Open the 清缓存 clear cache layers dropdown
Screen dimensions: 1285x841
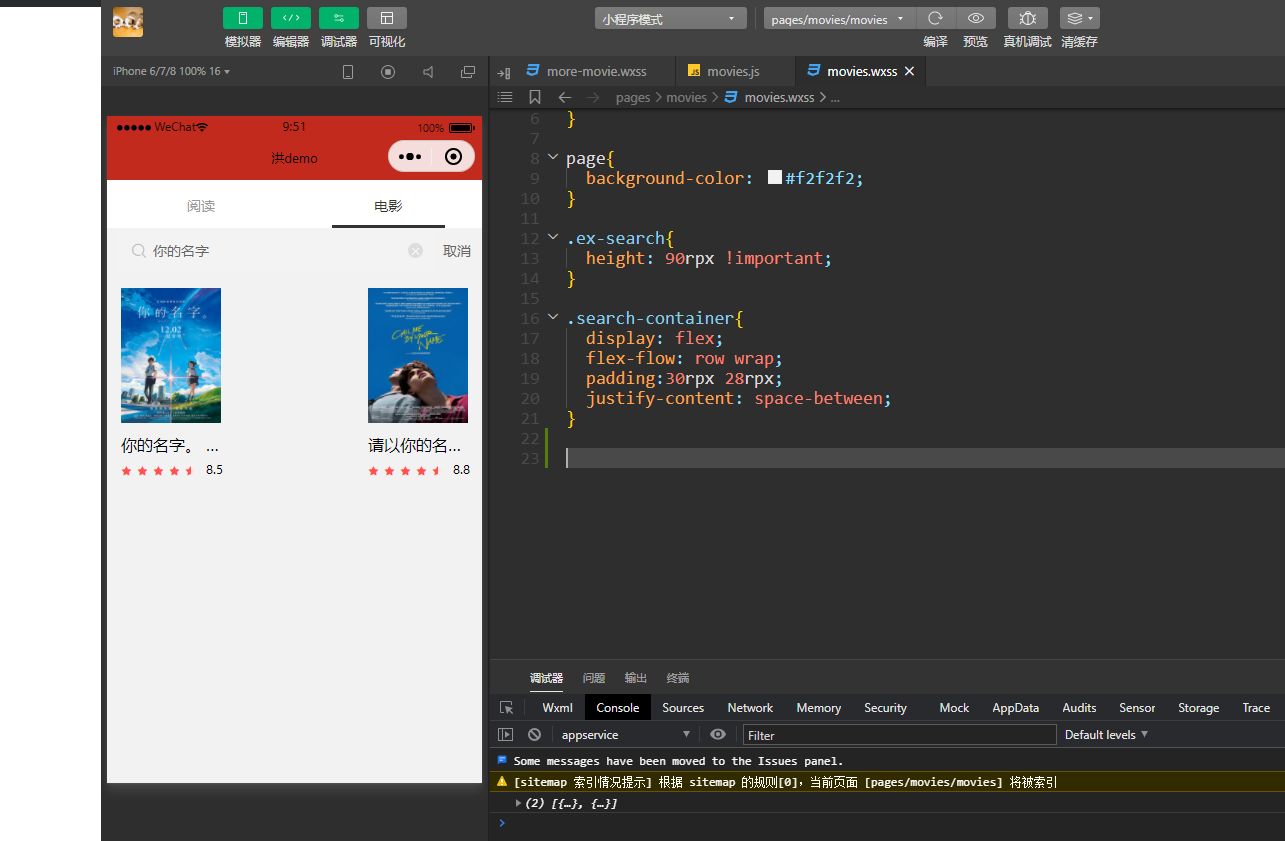click(1079, 18)
